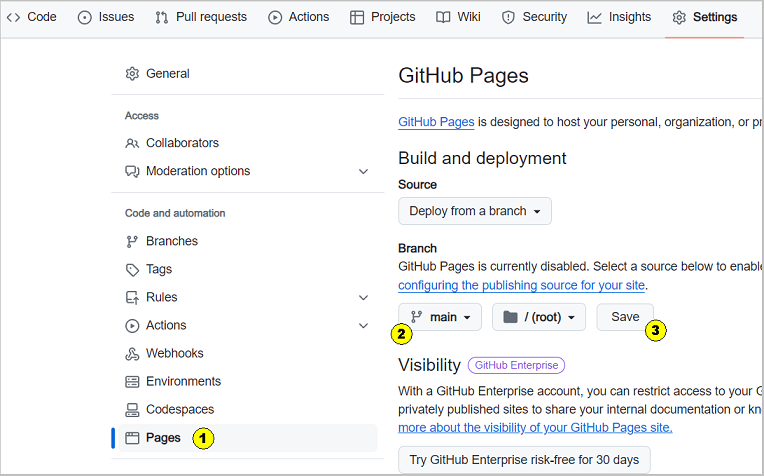Screen dimensions: 764x476
Task: Click the Codespaces sidebar icon
Action: point(132,410)
